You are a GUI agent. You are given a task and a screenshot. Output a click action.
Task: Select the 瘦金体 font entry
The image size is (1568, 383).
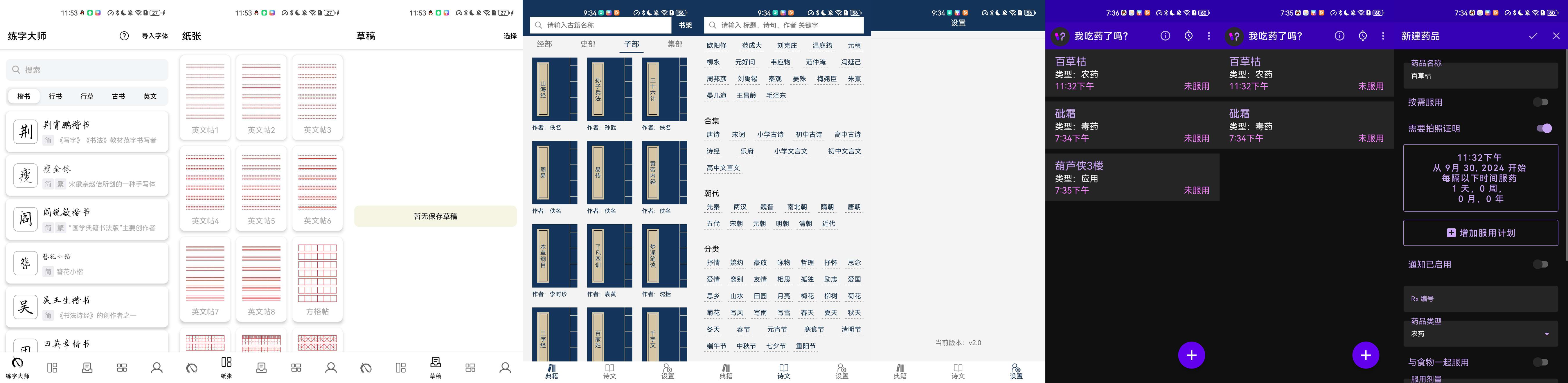[x=87, y=176]
